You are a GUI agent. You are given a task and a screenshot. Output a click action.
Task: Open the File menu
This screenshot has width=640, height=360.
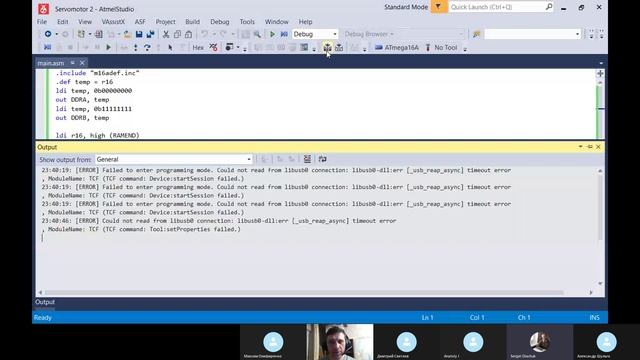click(x=42, y=22)
